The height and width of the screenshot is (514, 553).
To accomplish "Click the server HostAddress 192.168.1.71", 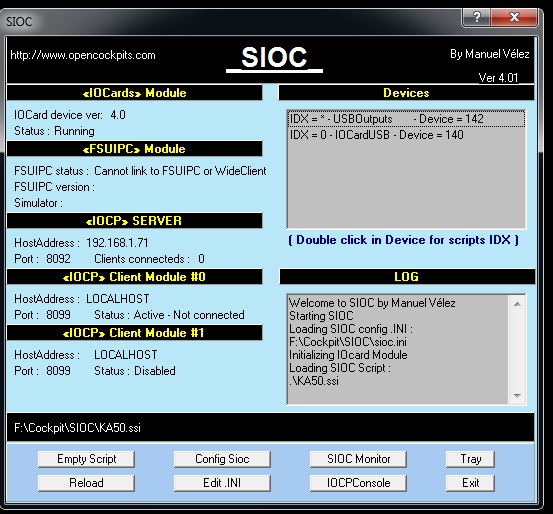I will tap(117, 243).
